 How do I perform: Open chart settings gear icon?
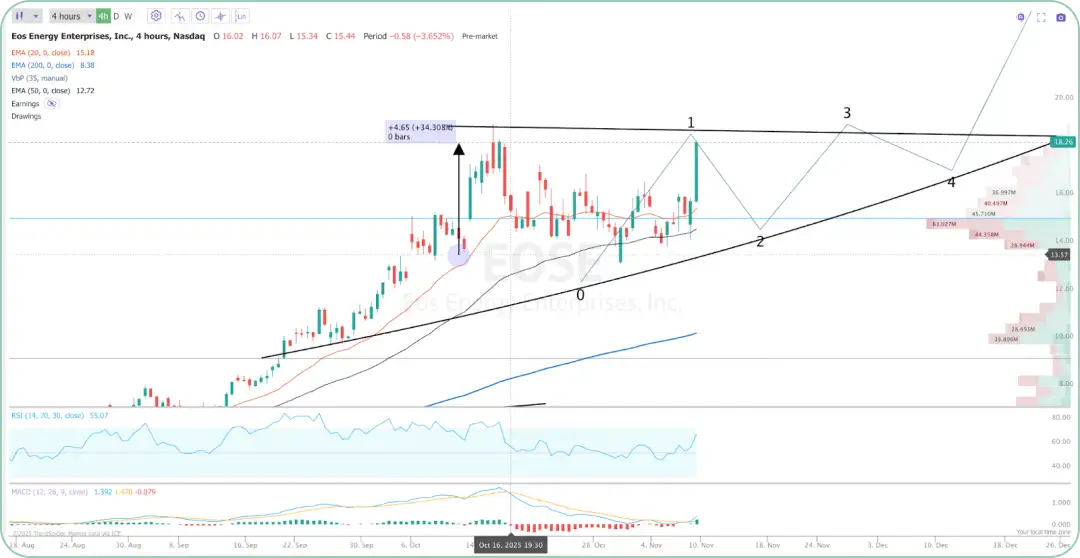(x=156, y=16)
